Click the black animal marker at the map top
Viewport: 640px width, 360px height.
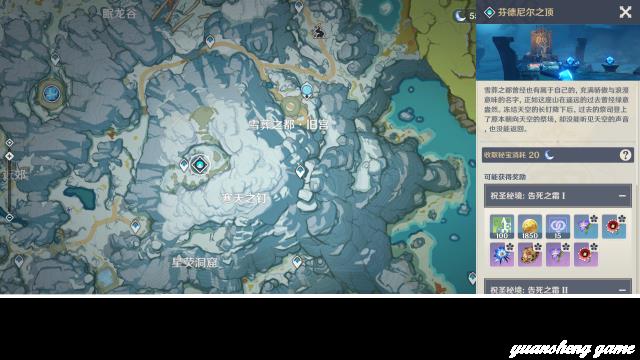tap(319, 31)
